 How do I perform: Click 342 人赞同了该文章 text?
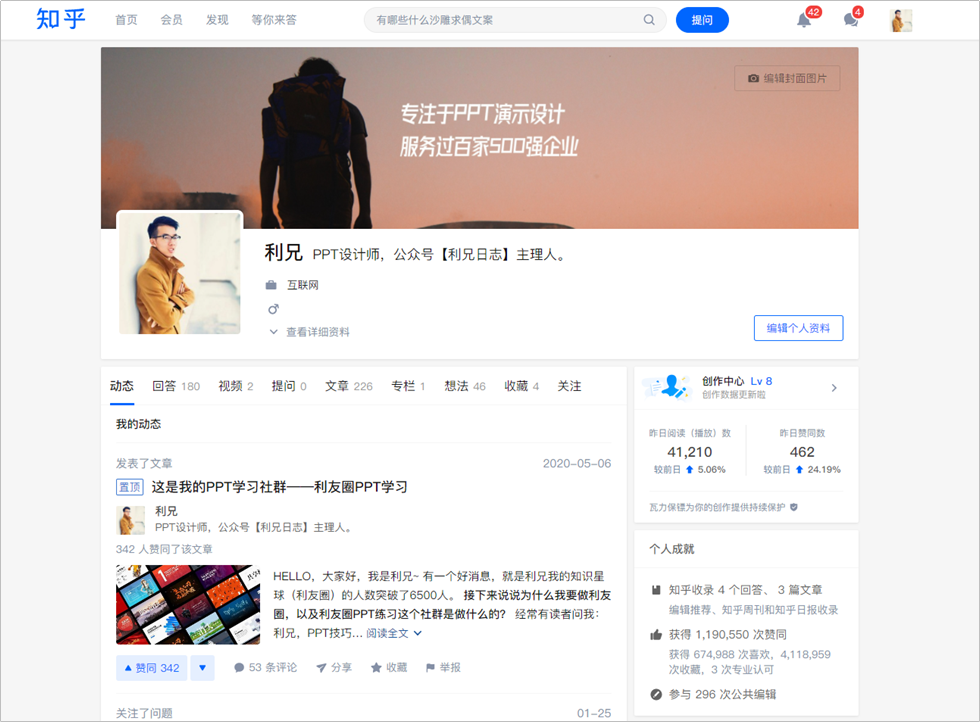click(164, 549)
